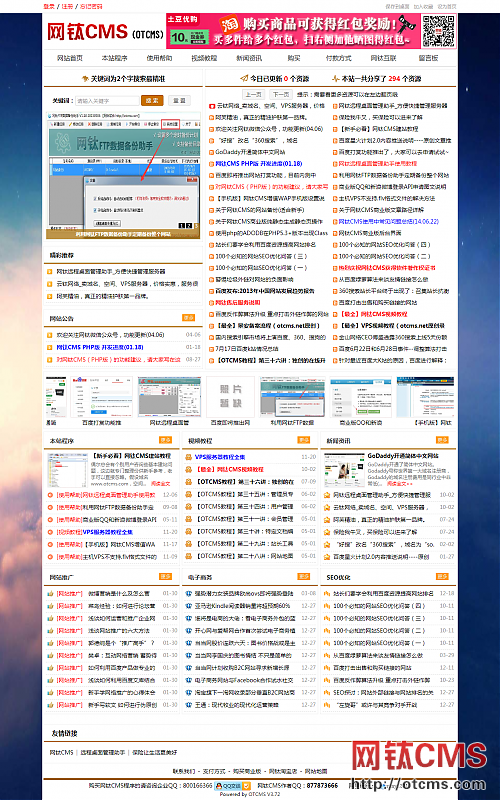Open the 留言板 nav item
Viewport: 500px width, 800px height.
click(x=428, y=58)
